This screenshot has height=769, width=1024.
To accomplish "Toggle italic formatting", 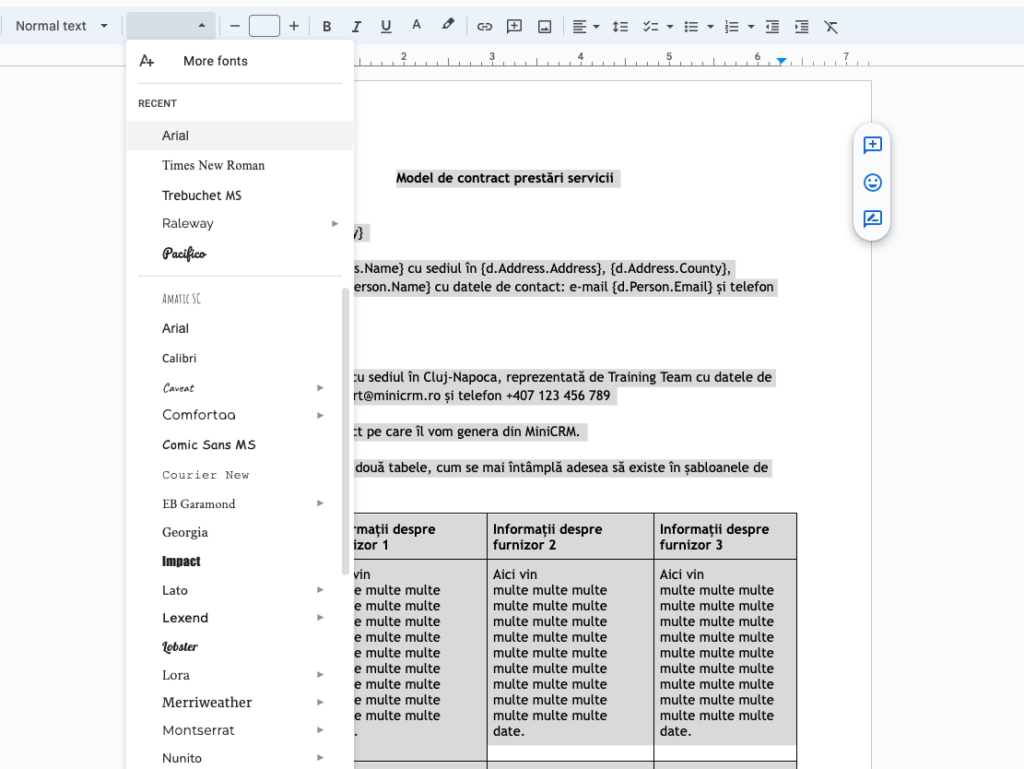I will (x=356, y=27).
